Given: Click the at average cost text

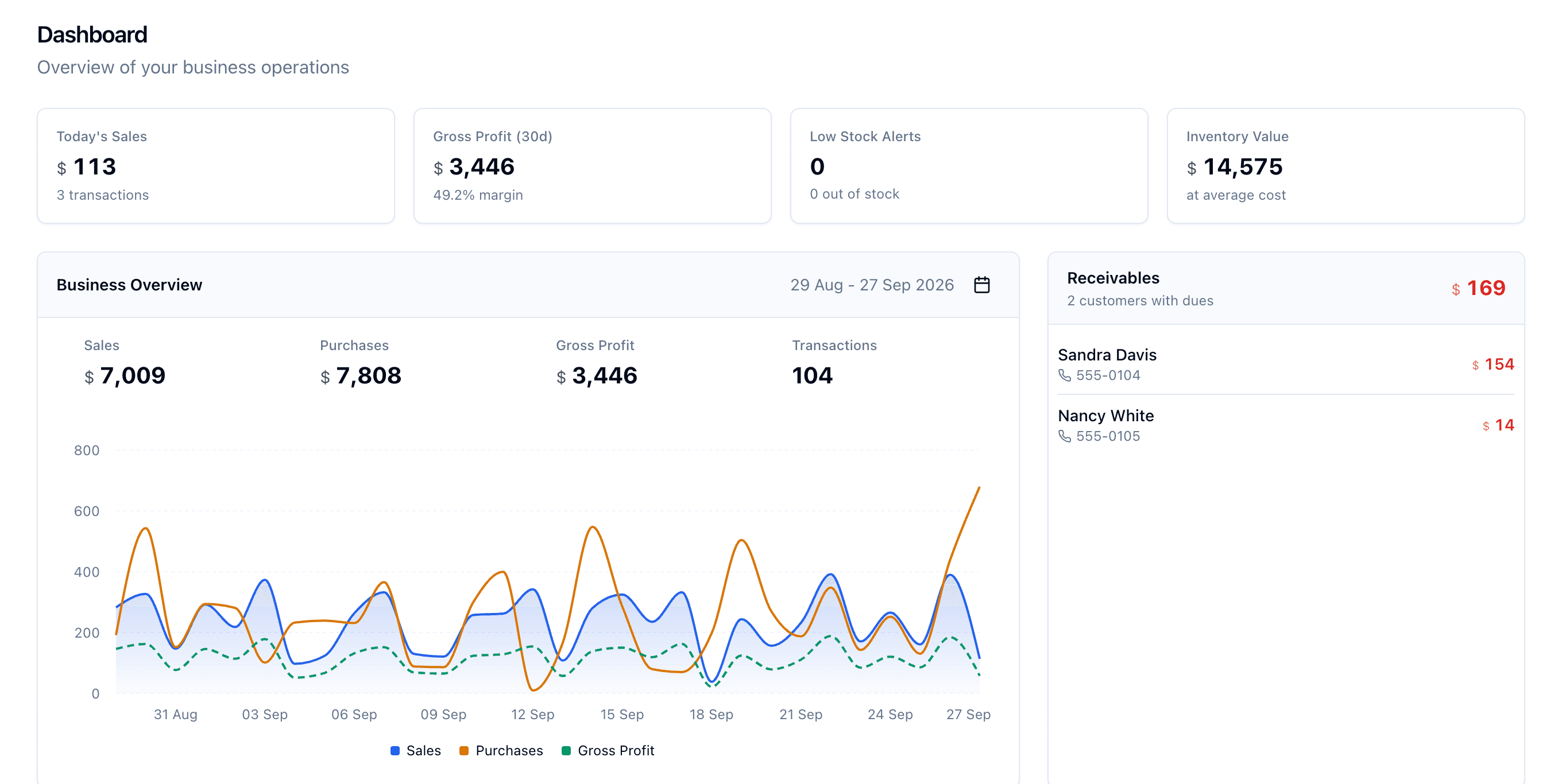Looking at the screenshot, I should 1236,195.
